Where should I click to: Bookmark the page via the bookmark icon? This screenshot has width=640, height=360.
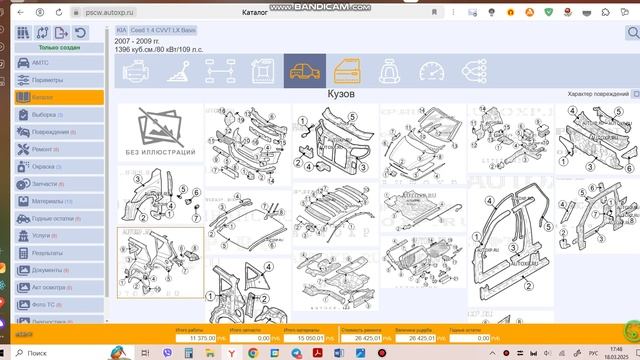(434, 12)
